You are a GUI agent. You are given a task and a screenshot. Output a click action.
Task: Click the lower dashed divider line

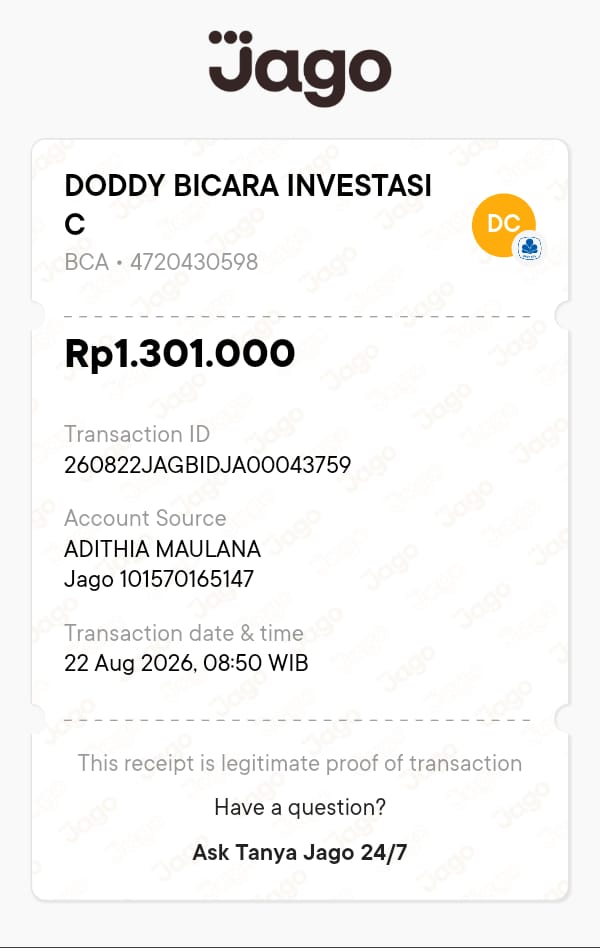[297, 720]
